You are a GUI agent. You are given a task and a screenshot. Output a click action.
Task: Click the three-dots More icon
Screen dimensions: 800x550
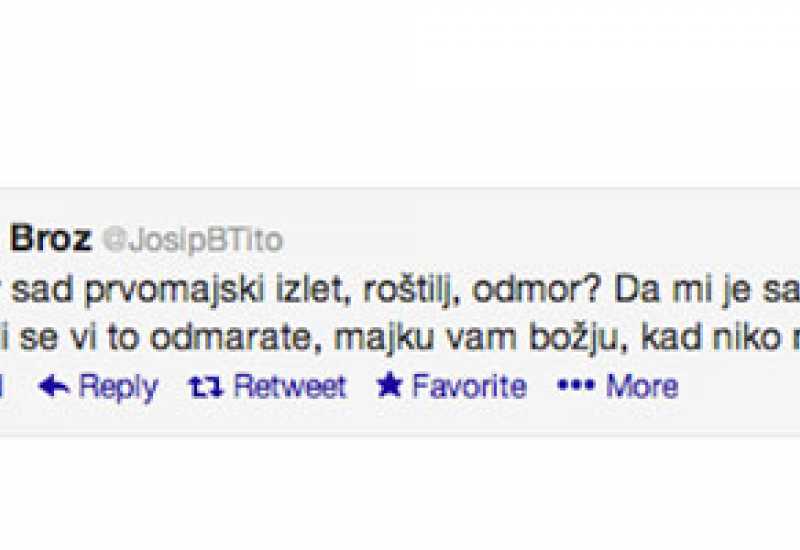tap(576, 385)
